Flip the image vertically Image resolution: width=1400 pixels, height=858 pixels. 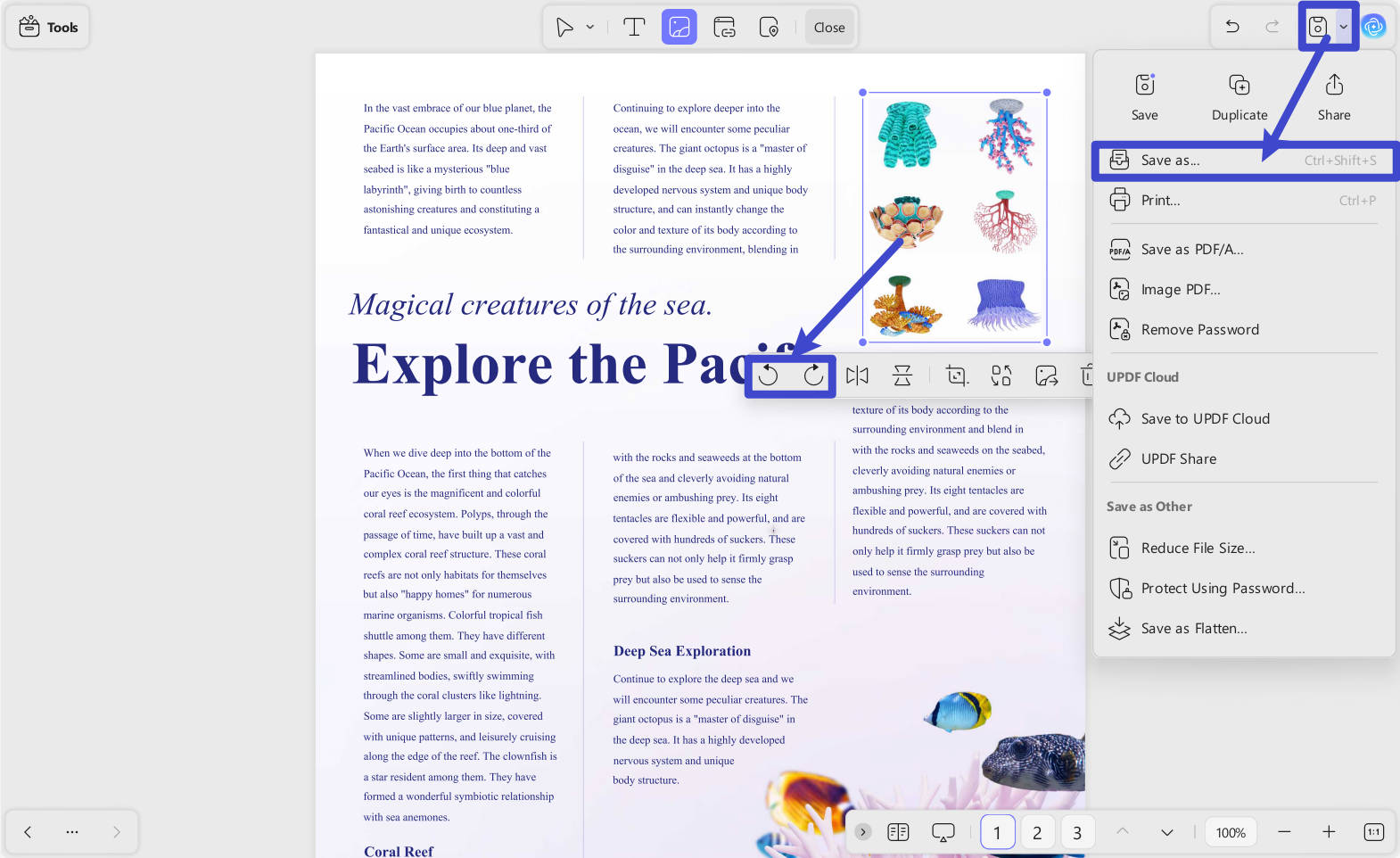point(902,375)
